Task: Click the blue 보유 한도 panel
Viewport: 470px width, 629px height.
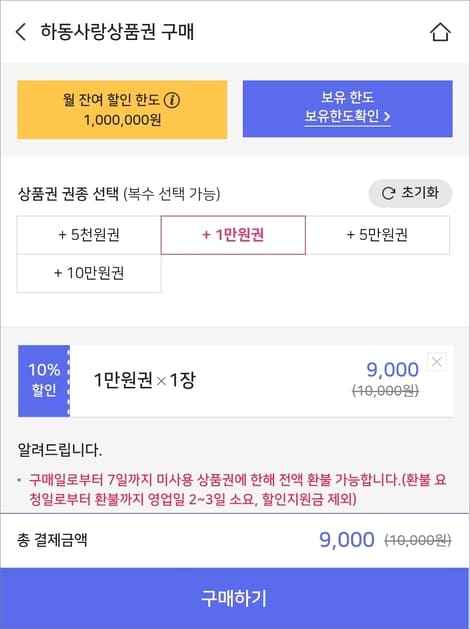Action: (347, 109)
